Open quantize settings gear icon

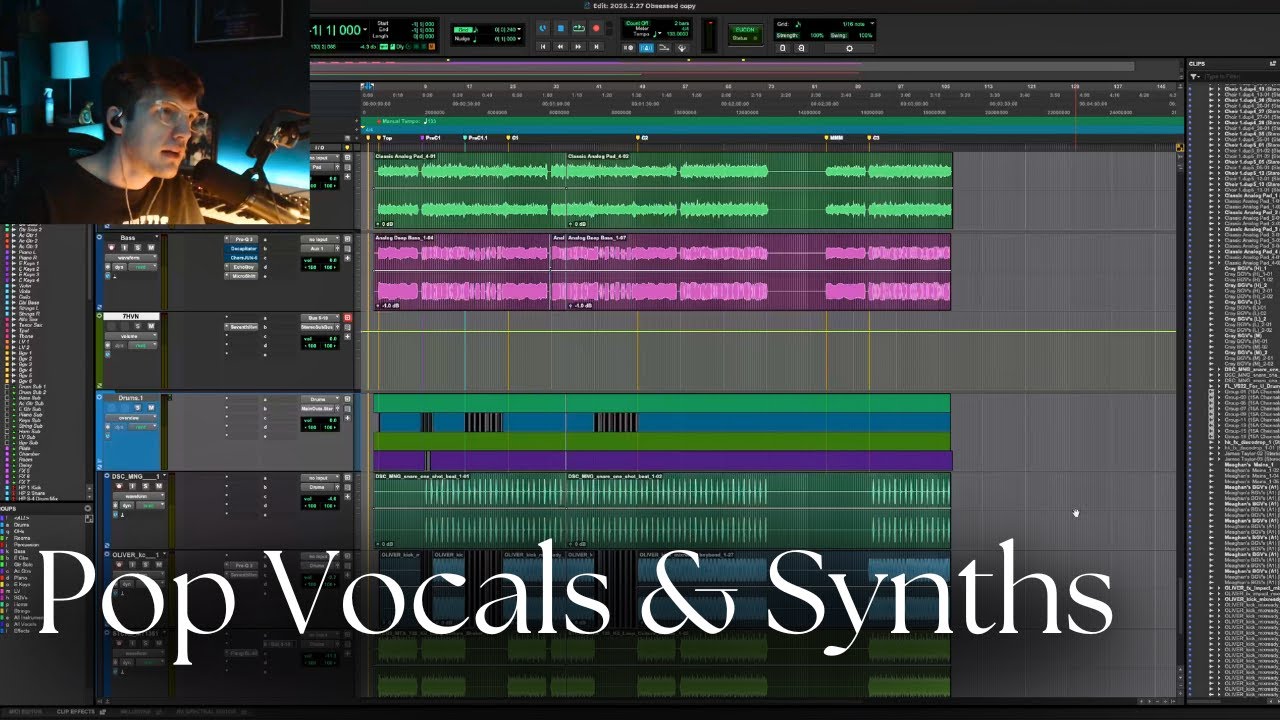pos(849,47)
